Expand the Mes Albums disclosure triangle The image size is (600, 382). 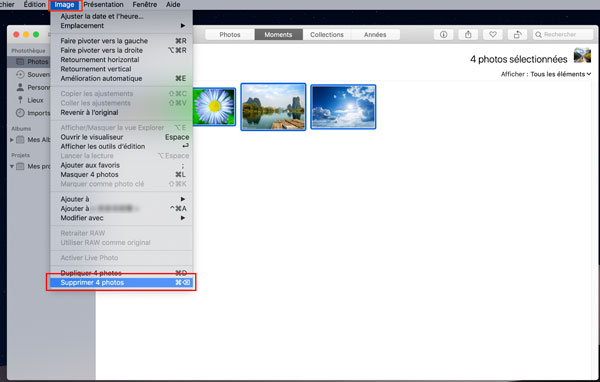(11, 140)
